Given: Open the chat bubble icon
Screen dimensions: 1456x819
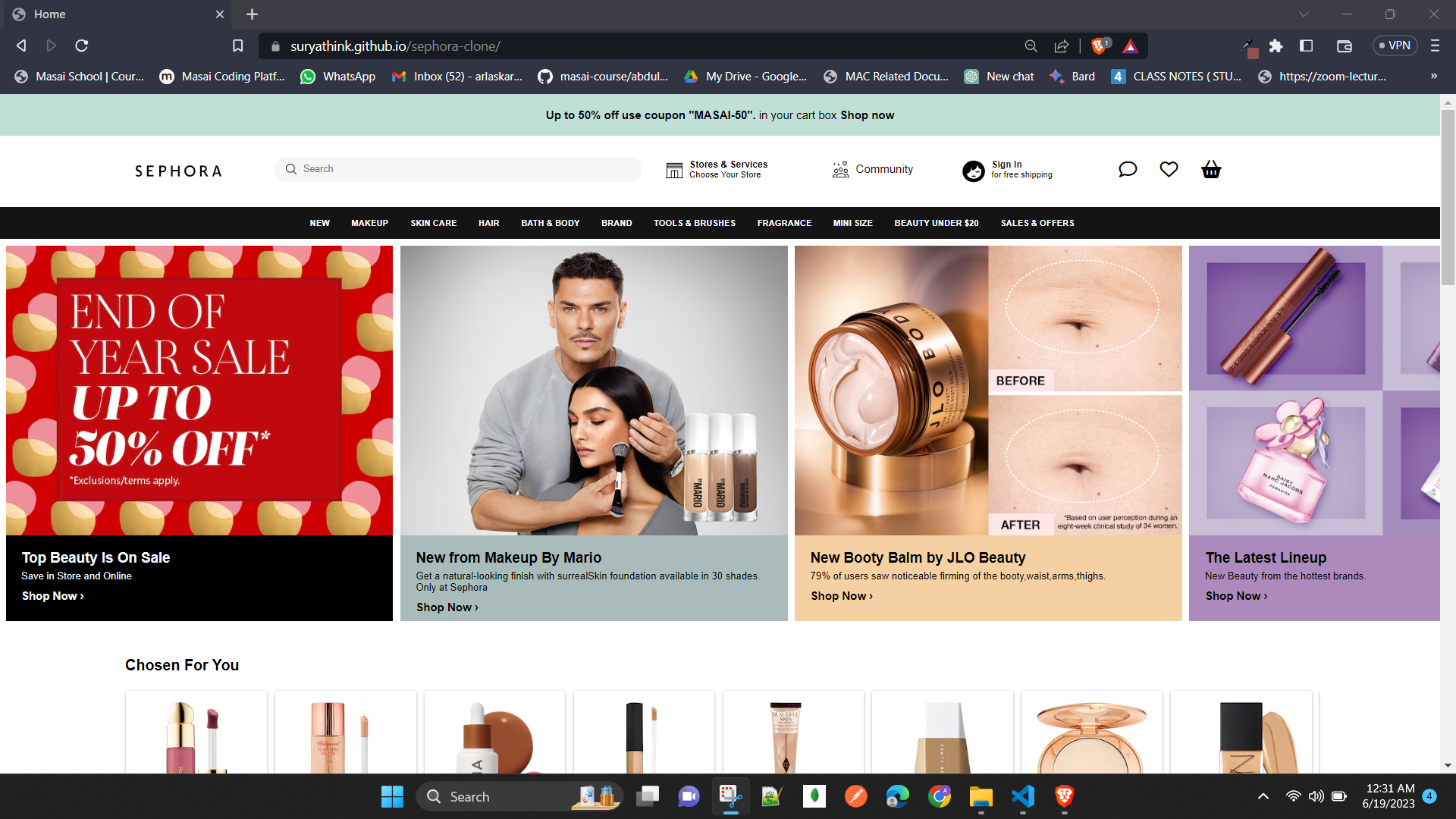Looking at the screenshot, I should pos(1128,169).
